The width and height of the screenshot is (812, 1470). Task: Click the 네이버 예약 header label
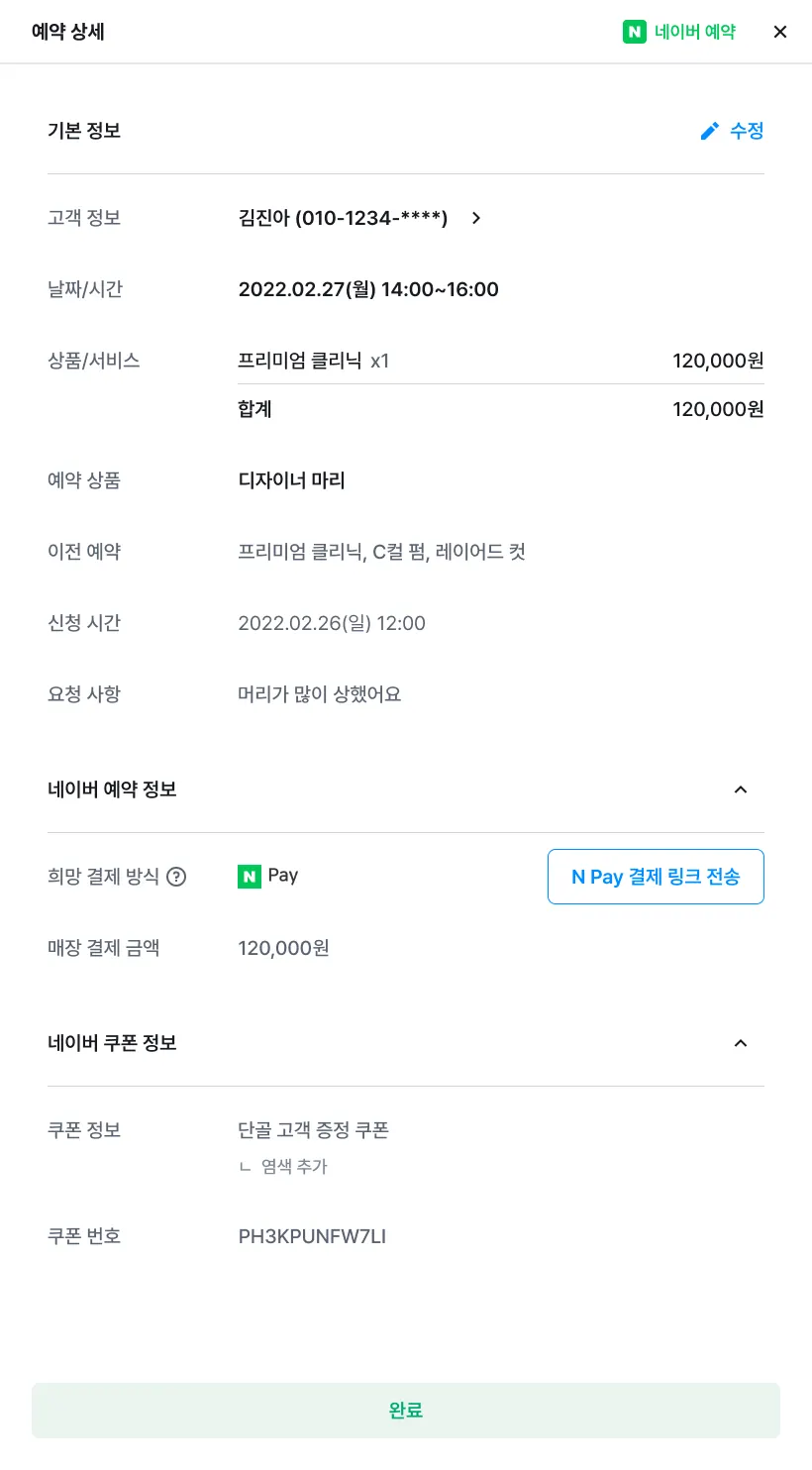(x=694, y=32)
